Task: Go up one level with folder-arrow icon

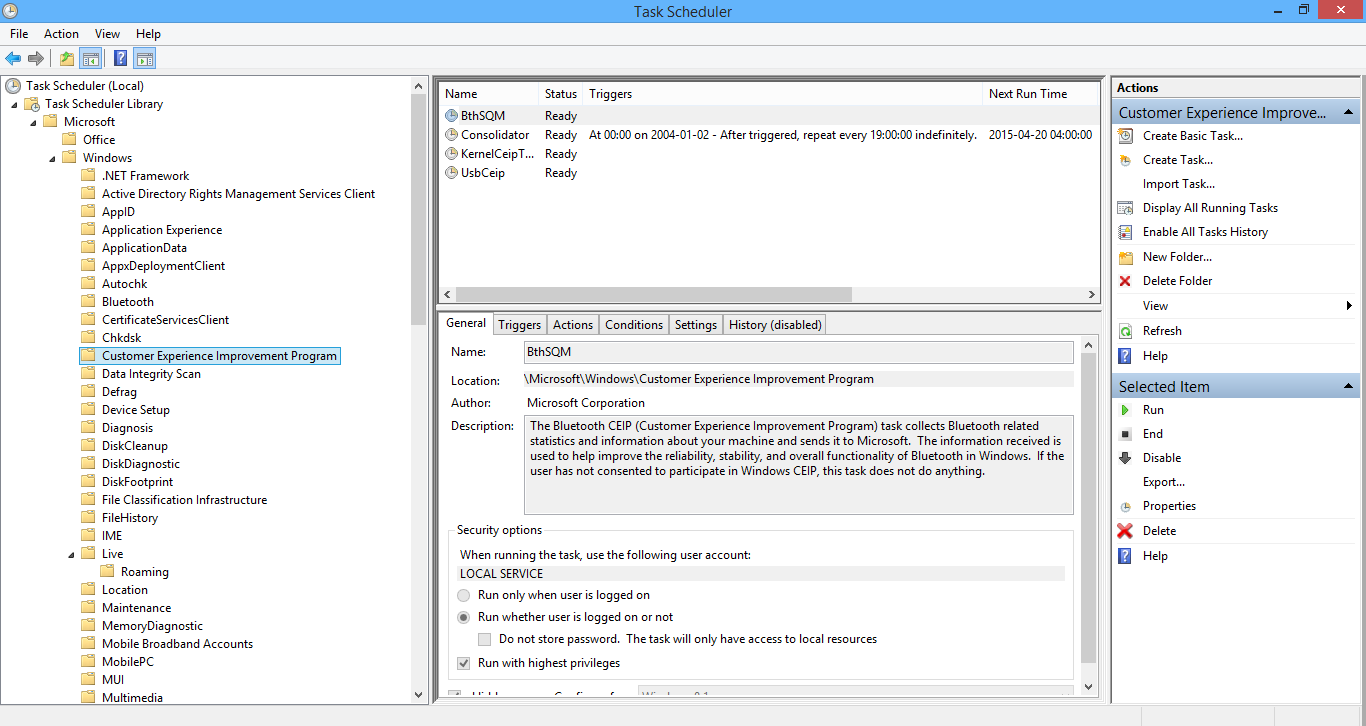Action: (x=67, y=58)
